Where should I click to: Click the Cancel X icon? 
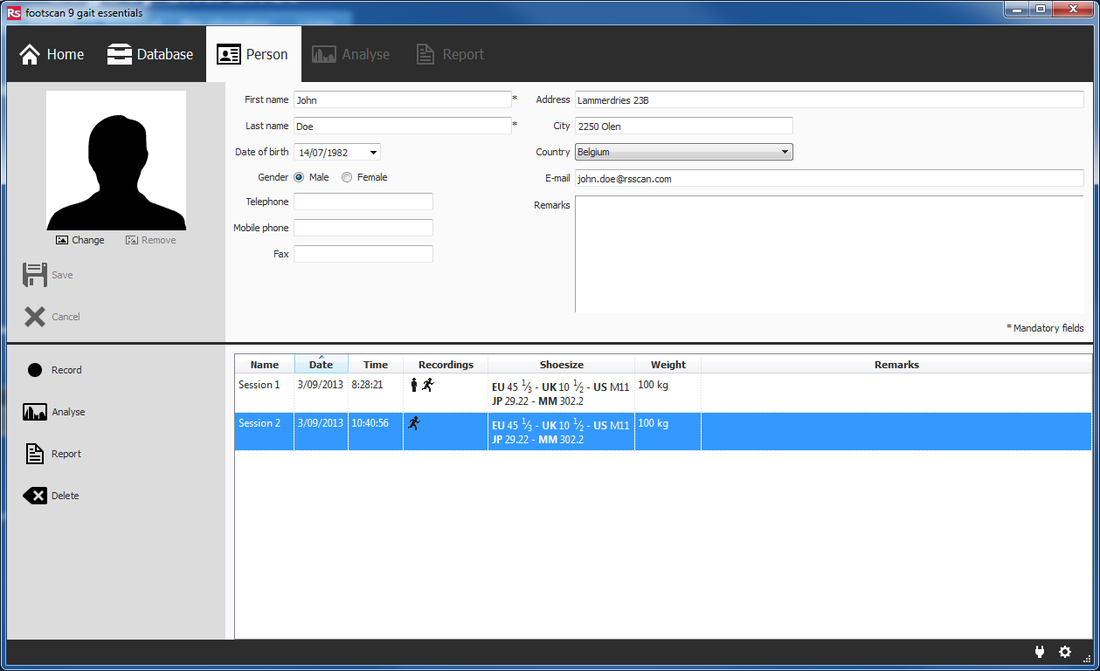pos(35,317)
